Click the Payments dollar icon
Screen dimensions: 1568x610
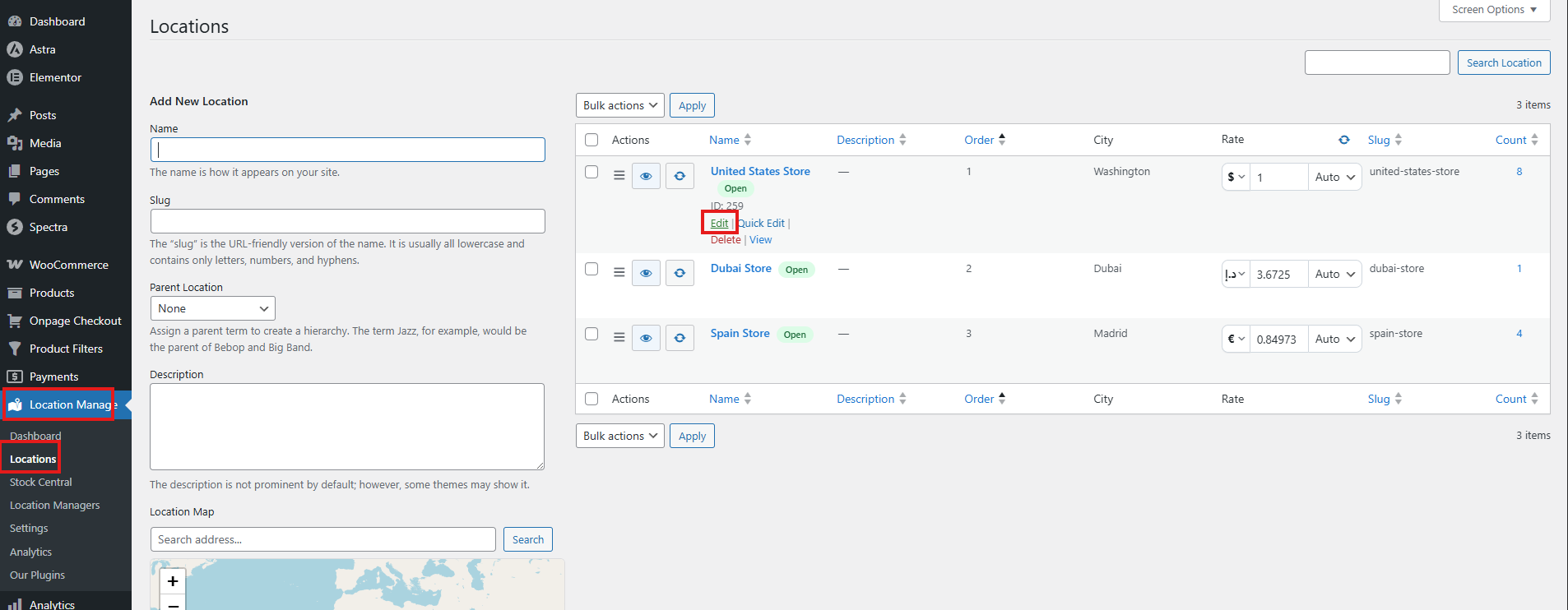(x=15, y=377)
